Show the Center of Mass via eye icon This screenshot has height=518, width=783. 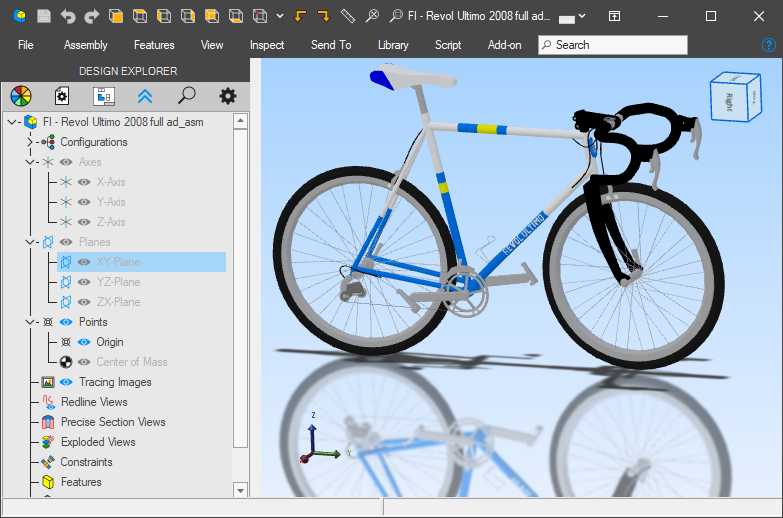(x=84, y=362)
